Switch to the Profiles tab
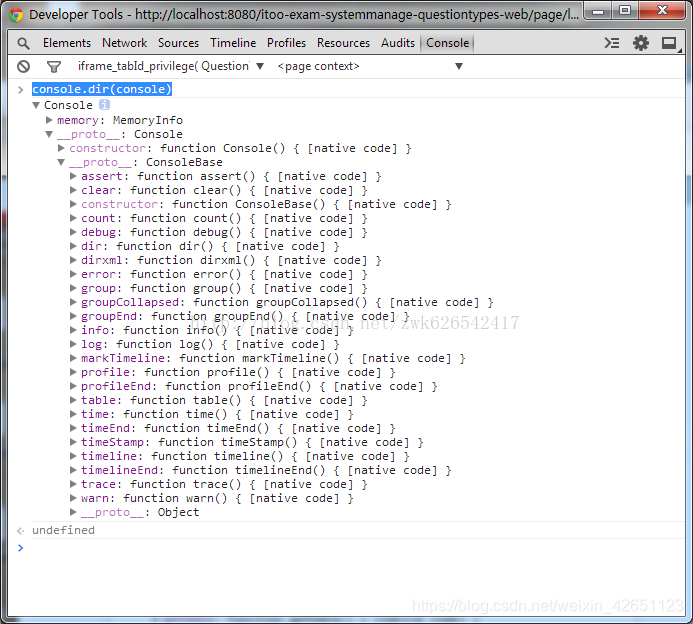693x624 pixels. pyautogui.click(x=286, y=43)
